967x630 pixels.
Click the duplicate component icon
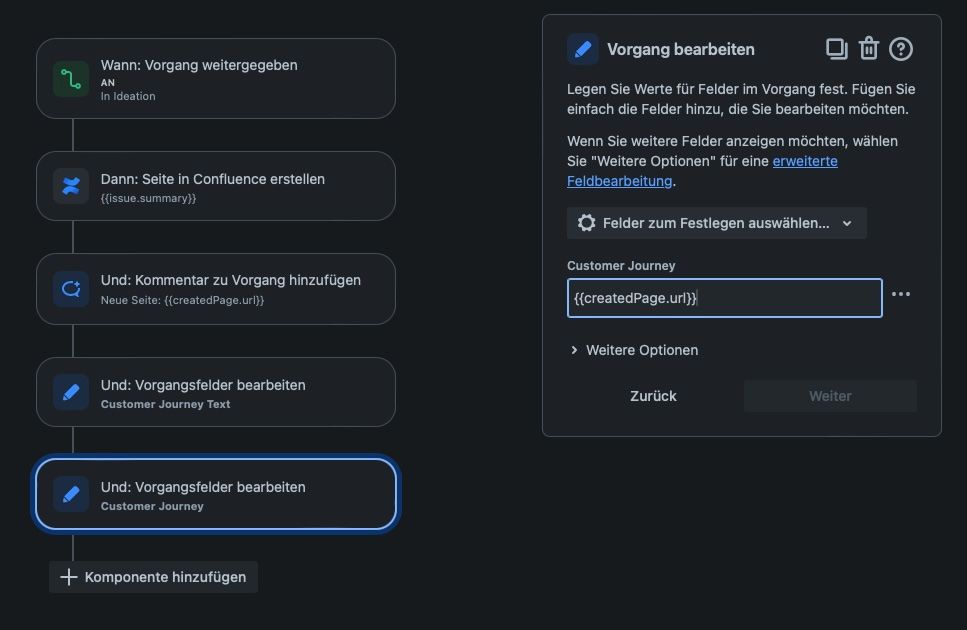point(838,48)
